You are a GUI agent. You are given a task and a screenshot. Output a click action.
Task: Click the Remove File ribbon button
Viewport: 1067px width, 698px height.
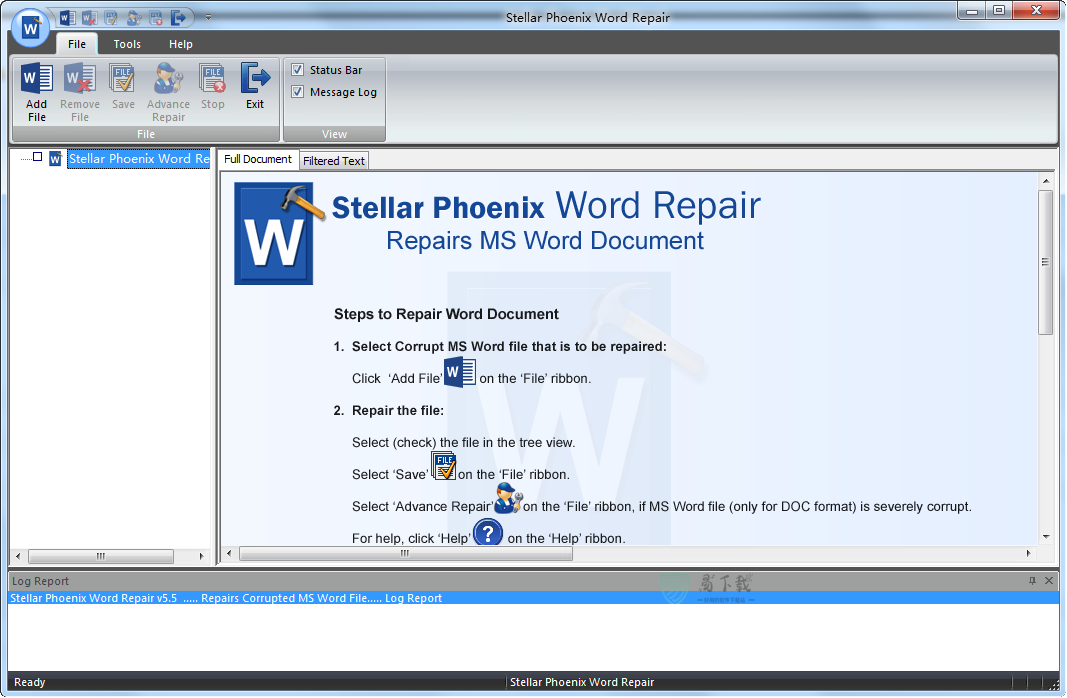[80, 93]
